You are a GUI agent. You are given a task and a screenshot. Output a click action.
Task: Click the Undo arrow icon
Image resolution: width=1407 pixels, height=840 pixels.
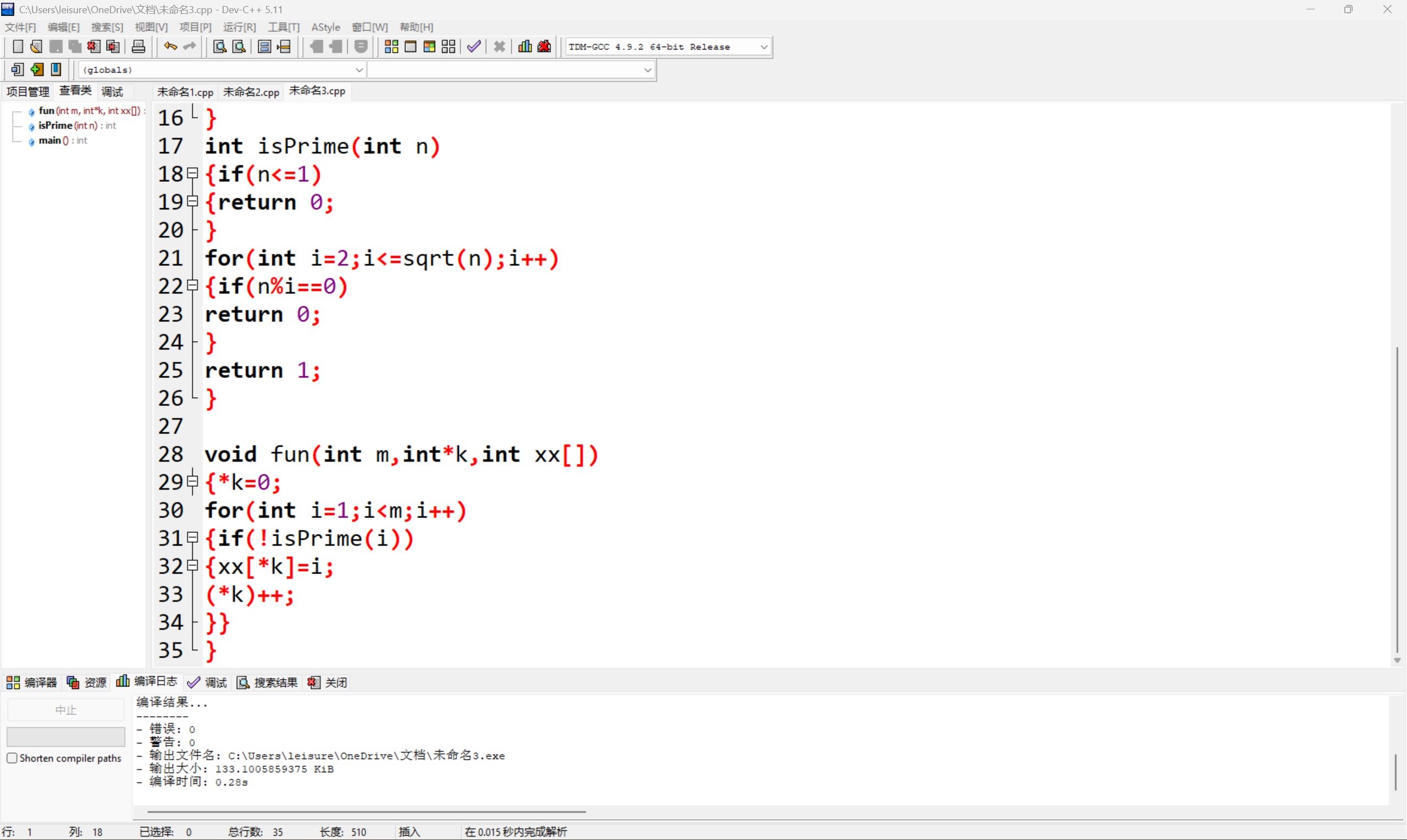pyautogui.click(x=169, y=46)
